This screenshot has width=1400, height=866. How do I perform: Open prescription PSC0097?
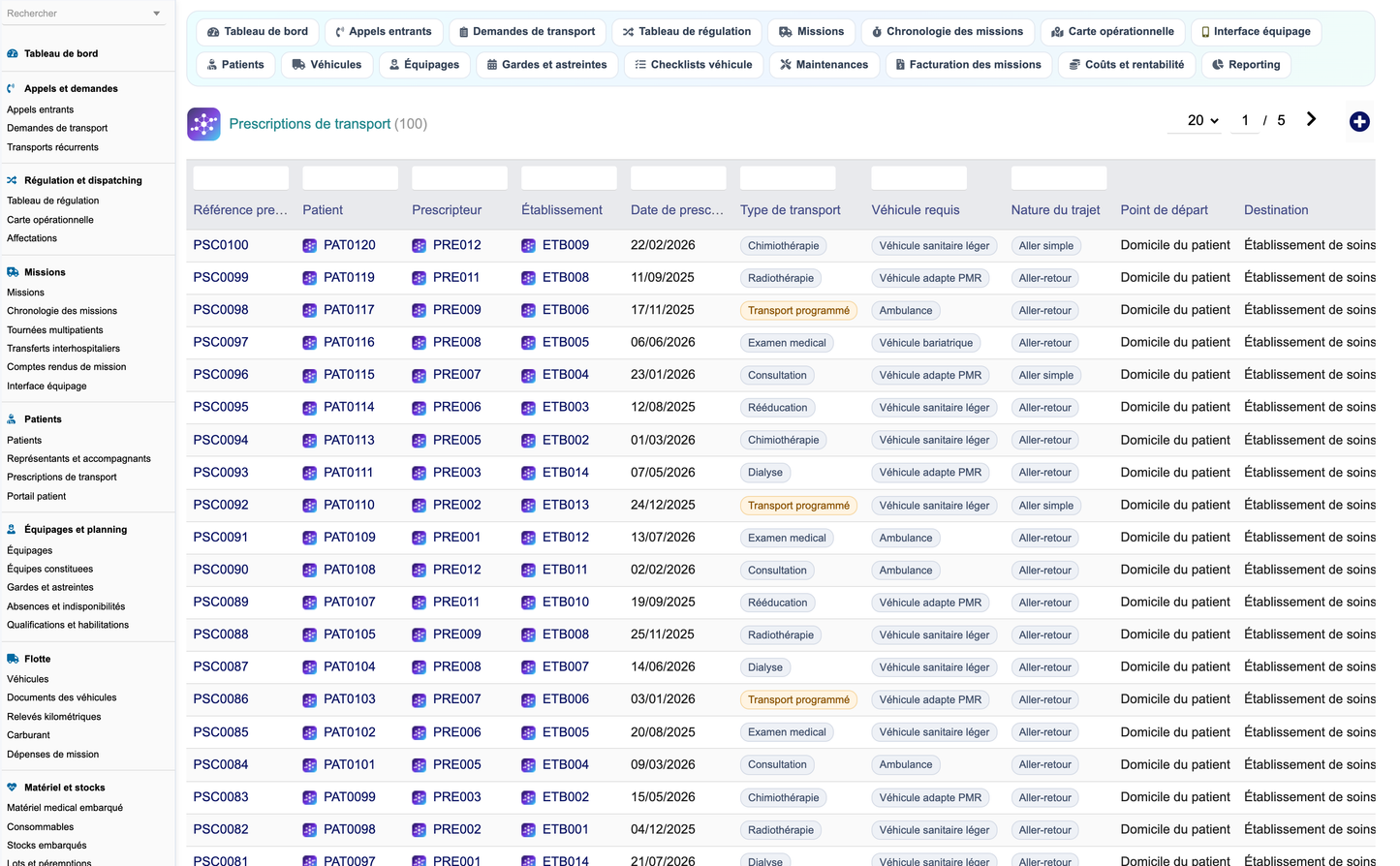click(221, 342)
